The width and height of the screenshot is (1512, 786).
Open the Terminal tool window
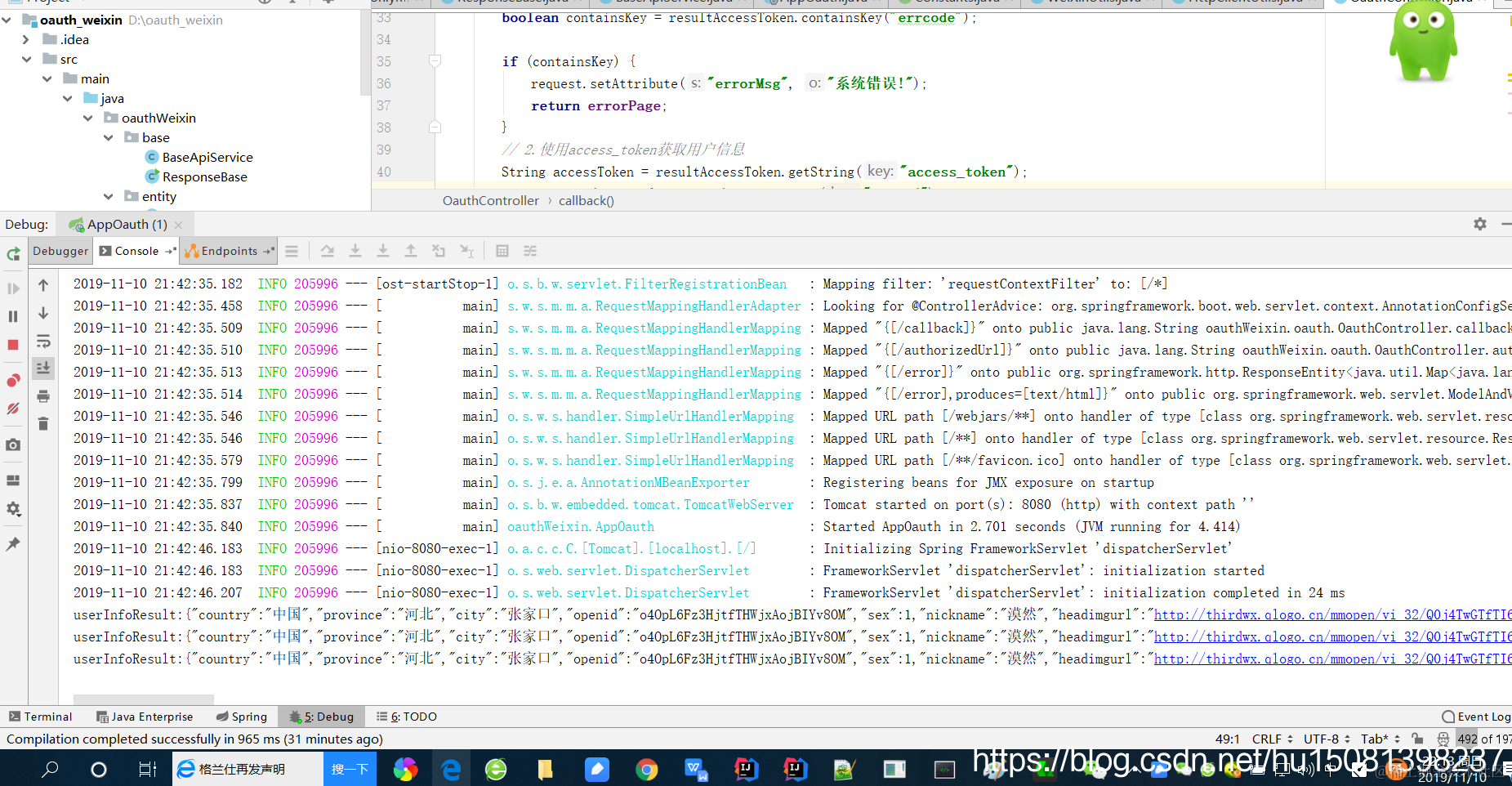click(41, 717)
